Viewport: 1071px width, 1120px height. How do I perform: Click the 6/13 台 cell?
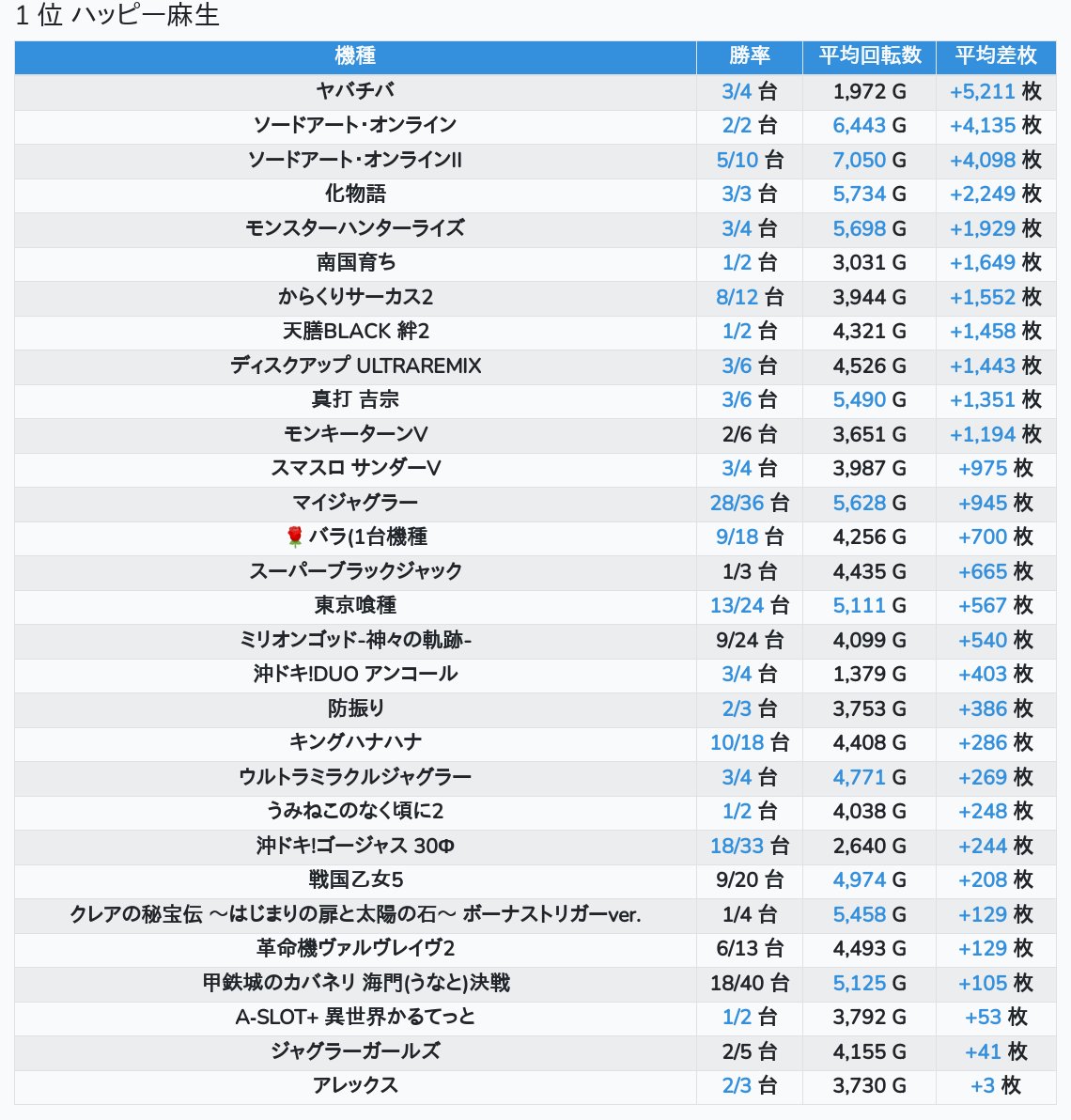pos(749,949)
